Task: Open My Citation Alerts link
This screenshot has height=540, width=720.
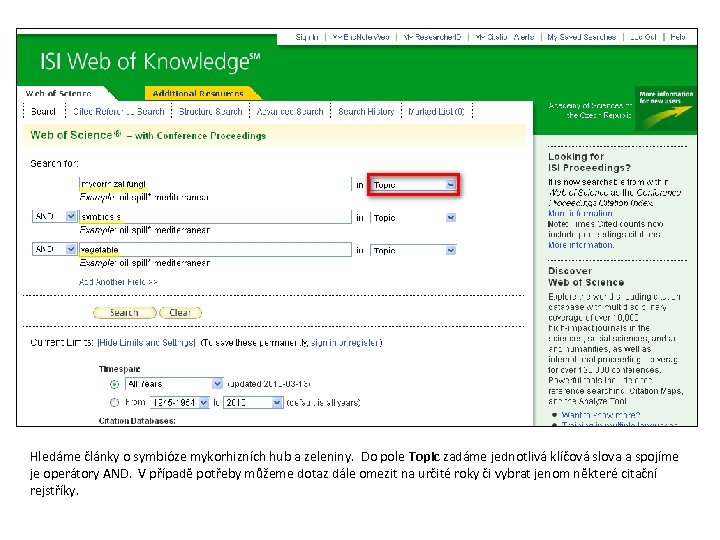Action: click(505, 37)
